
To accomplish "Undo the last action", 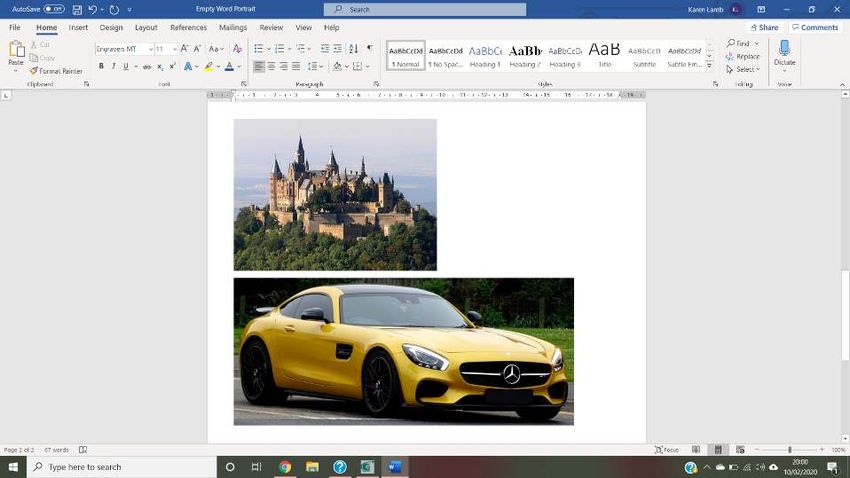I will (x=93, y=9).
